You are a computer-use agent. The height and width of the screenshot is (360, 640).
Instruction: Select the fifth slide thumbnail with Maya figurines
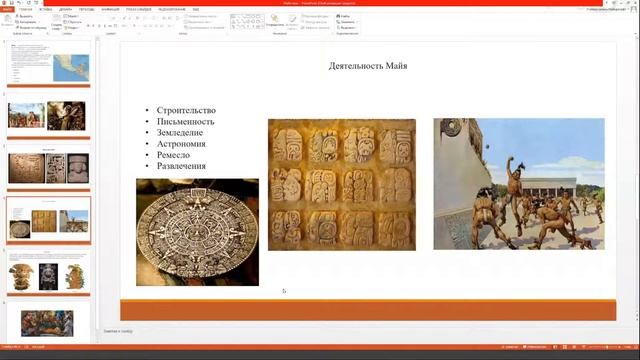tap(49, 273)
